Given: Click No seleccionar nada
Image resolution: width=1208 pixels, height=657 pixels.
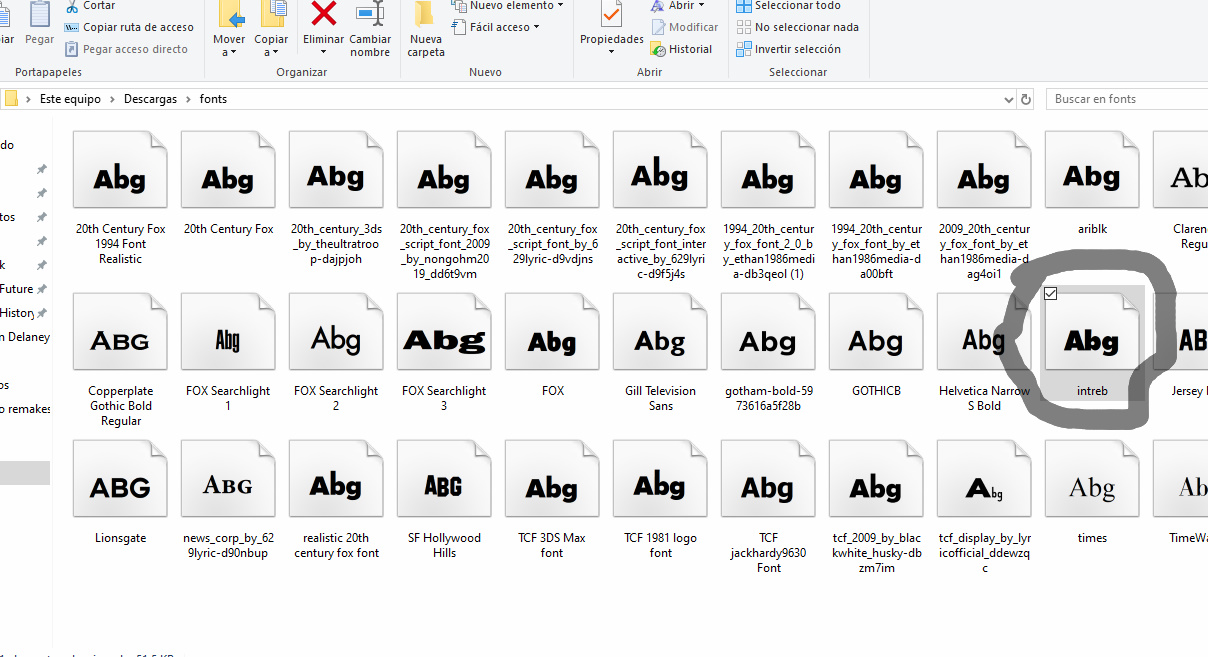Looking at the screenshot, I should click(797, 27).
